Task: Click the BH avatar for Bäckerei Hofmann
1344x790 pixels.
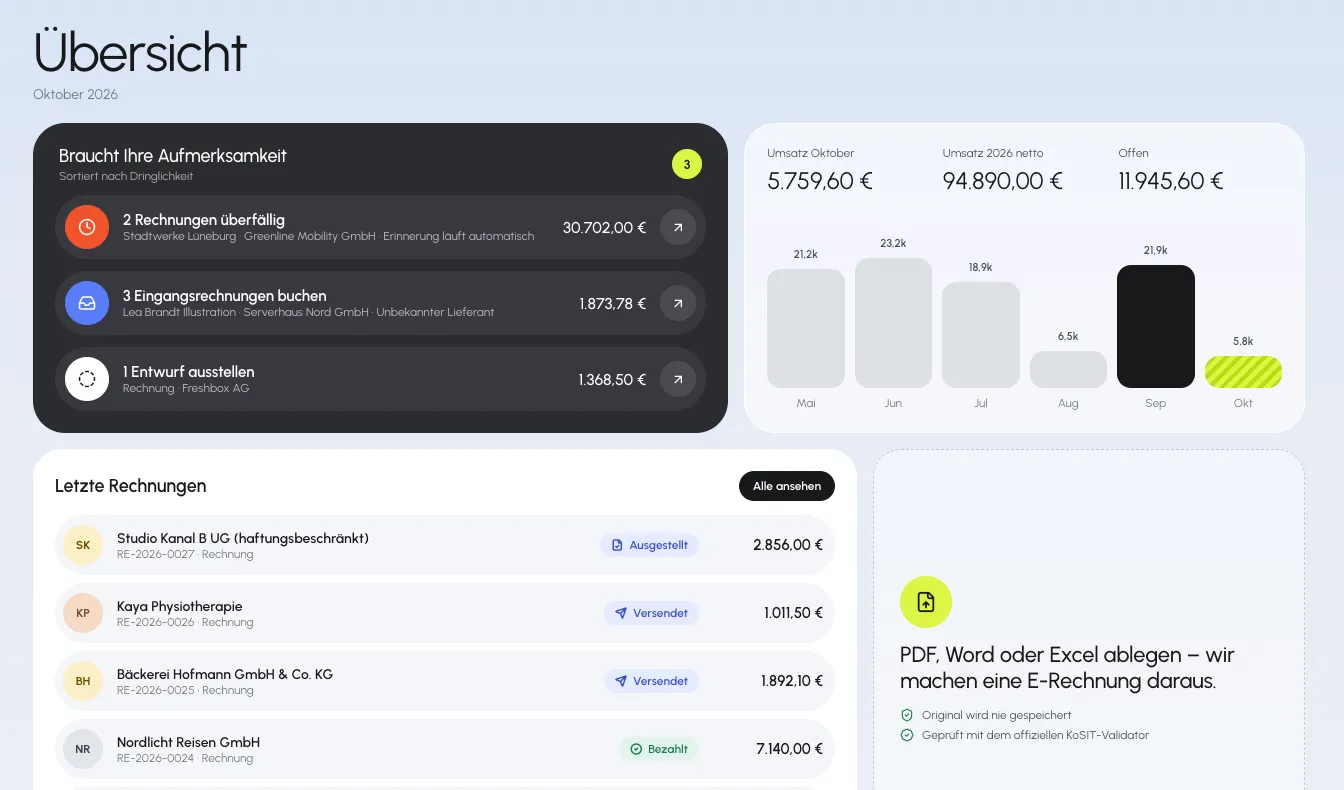Action: [x=83, y=681]
